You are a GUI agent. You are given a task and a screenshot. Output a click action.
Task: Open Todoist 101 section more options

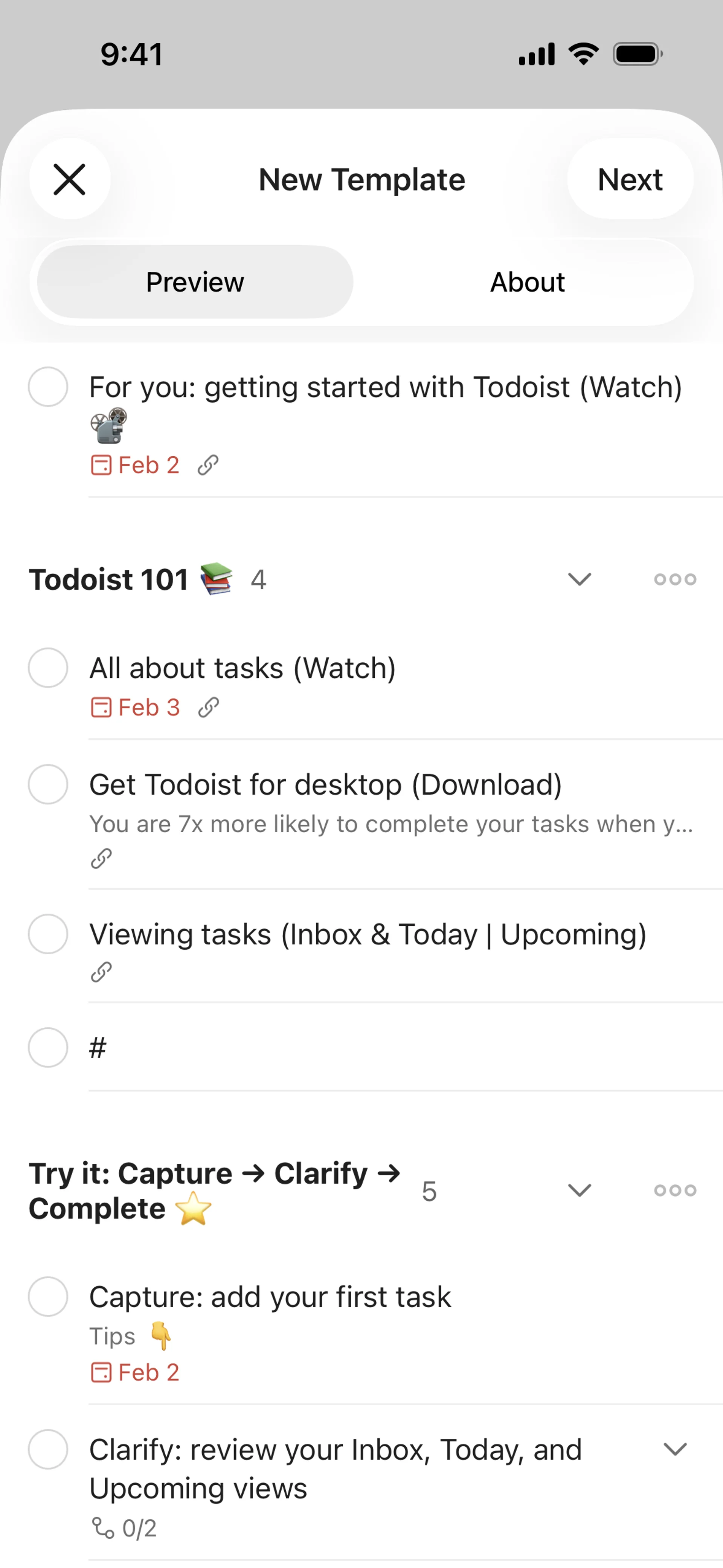tap(675, 579)
